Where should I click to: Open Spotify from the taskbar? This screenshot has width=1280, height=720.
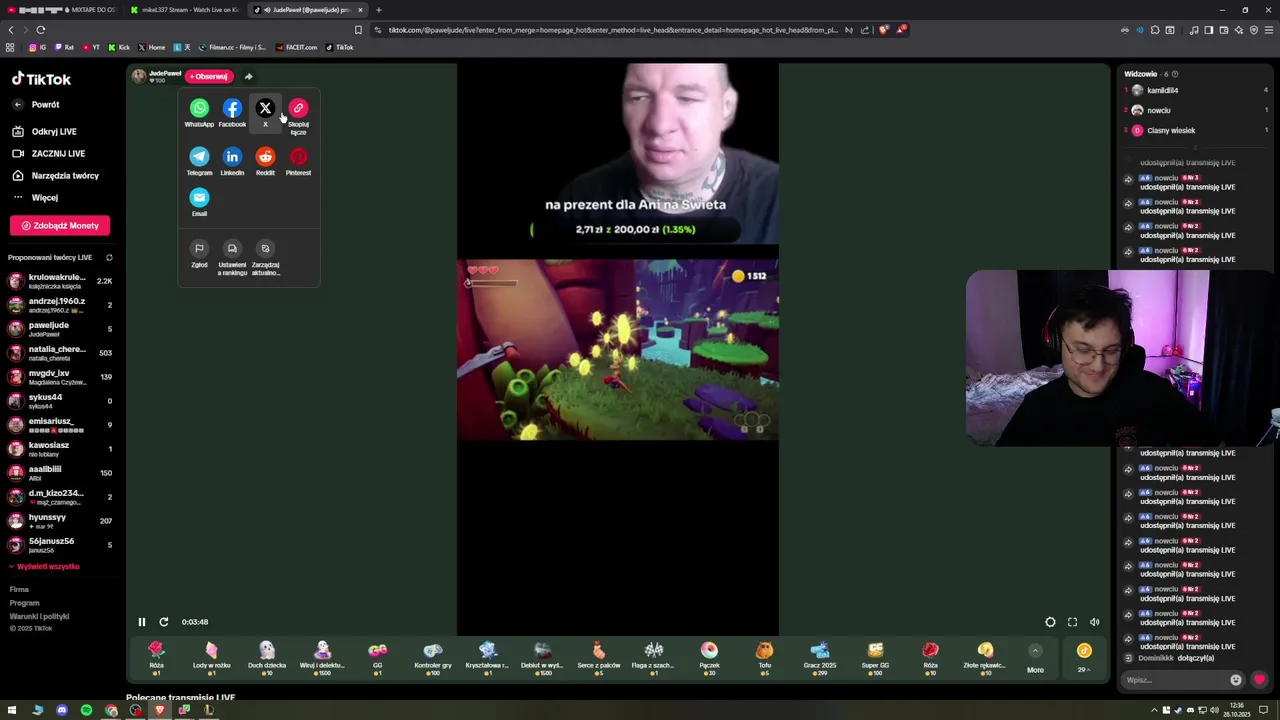pos(86,711)
